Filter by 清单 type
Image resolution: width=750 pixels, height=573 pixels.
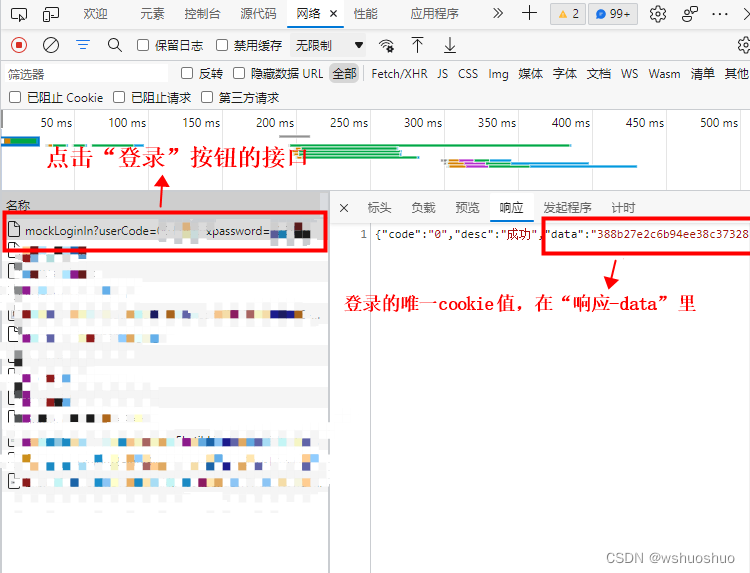(703, 74)
